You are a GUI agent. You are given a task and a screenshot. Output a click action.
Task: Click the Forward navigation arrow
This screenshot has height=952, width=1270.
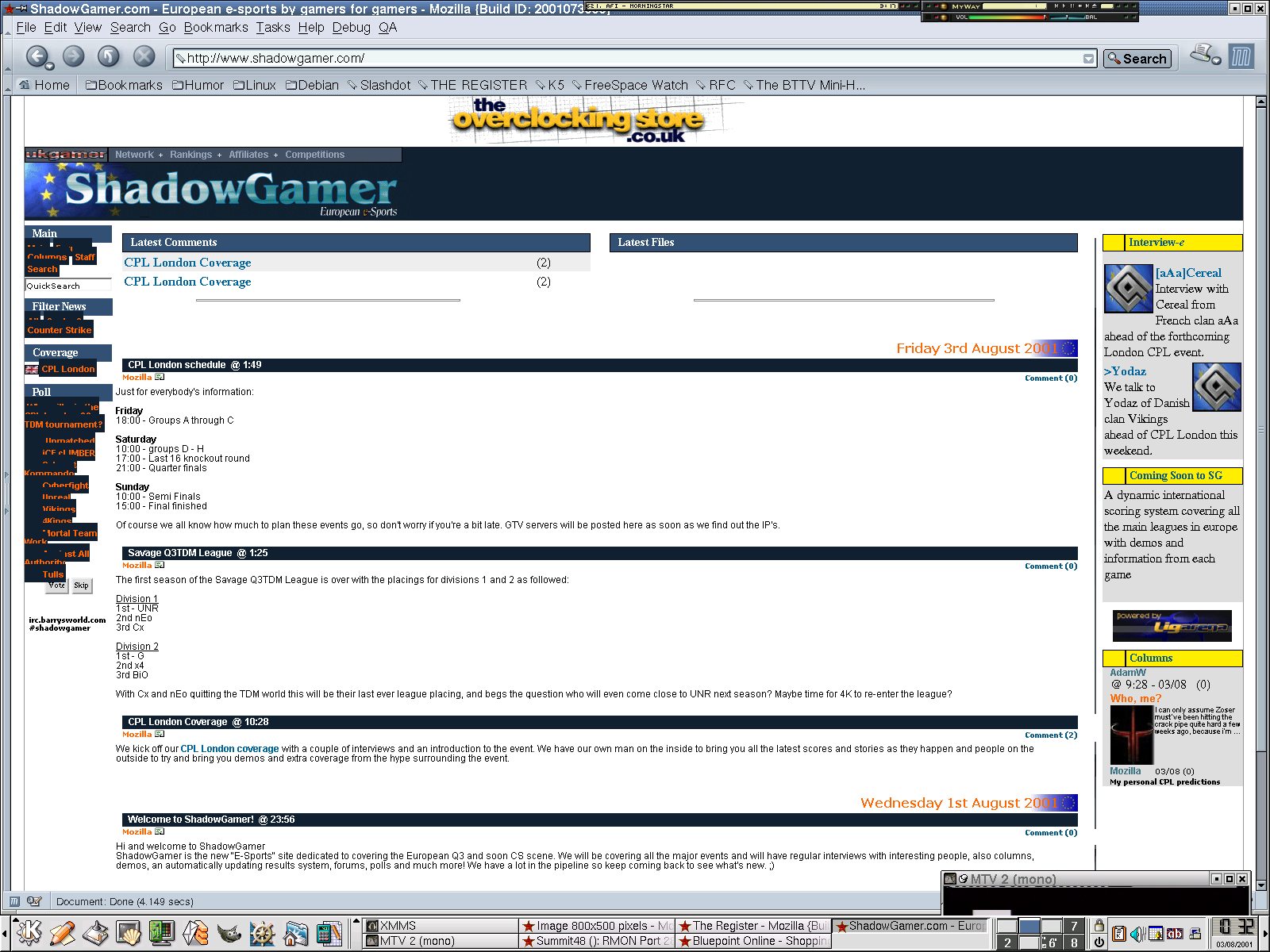point(73,56)
